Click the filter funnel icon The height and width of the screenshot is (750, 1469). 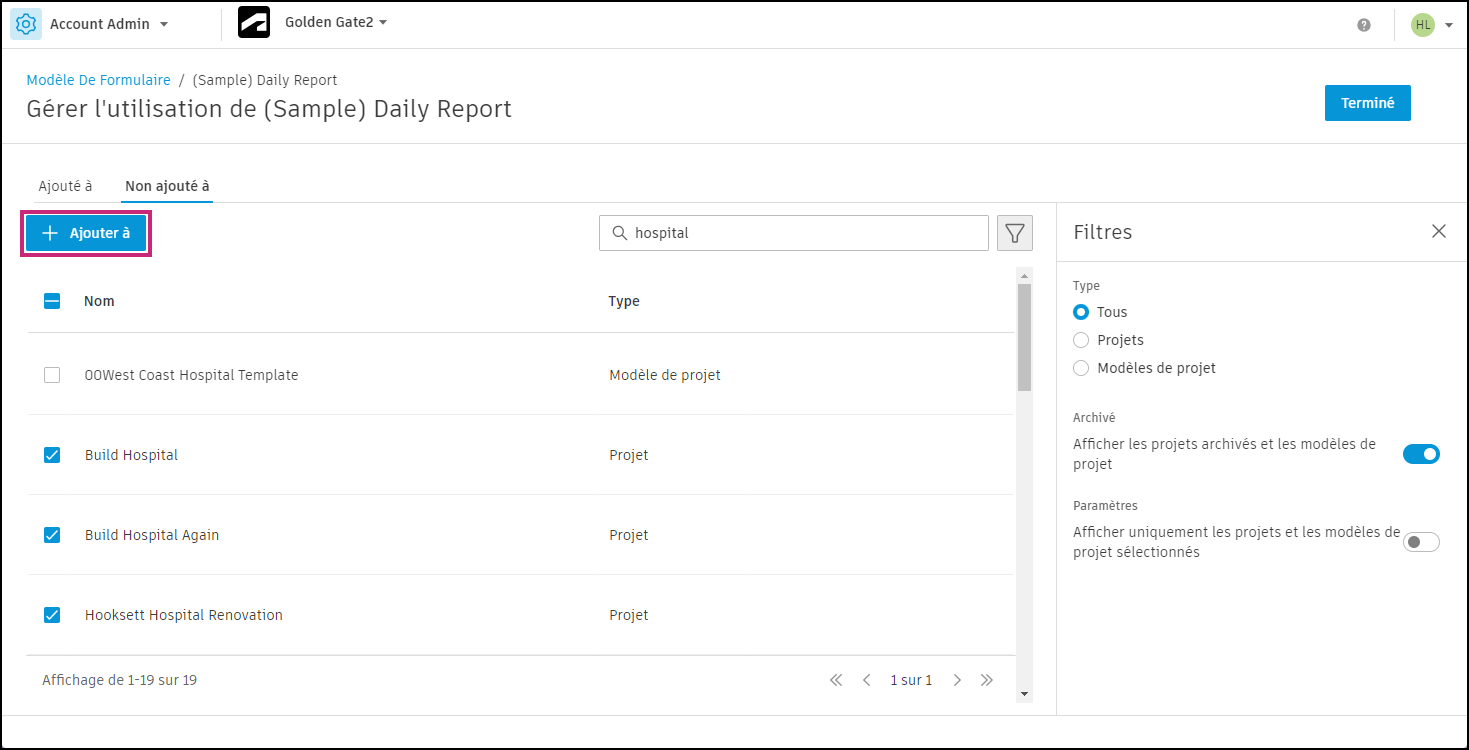pos(1015,233)
